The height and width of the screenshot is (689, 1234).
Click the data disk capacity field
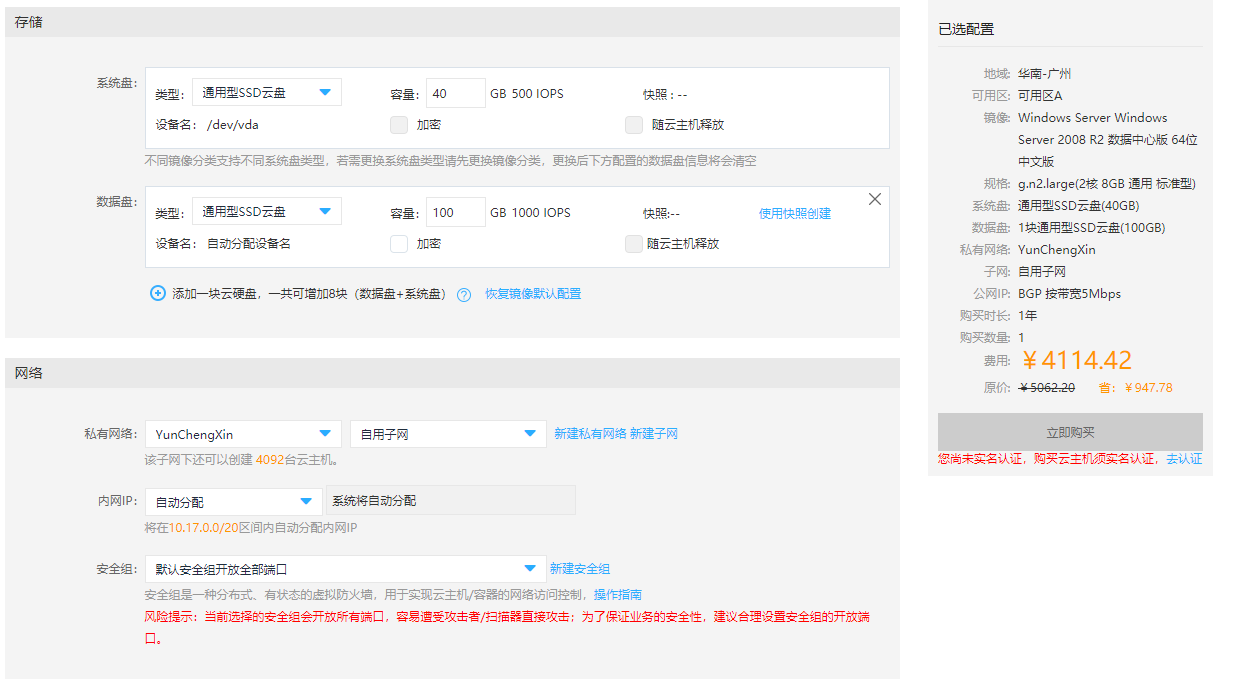pos(455,212)
